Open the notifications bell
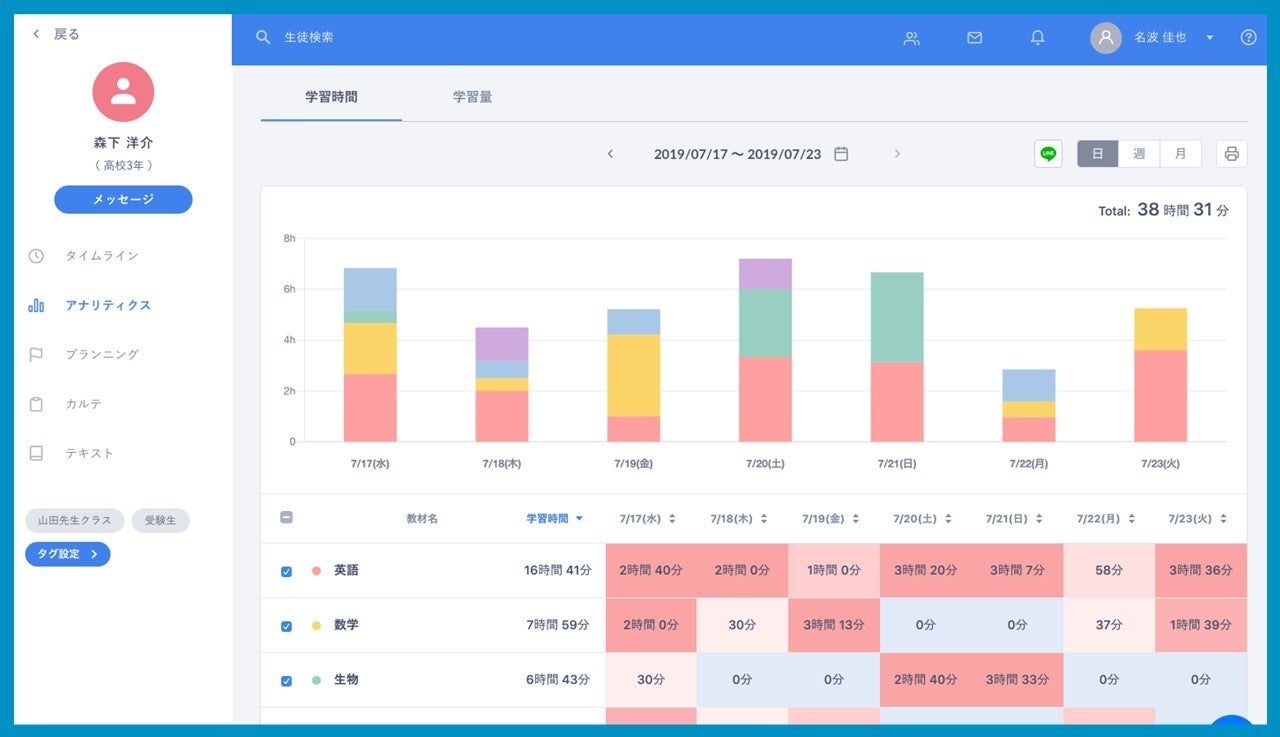Image resolution: width=1280 pixels, height=737 pixels. tap(1038, 38)
